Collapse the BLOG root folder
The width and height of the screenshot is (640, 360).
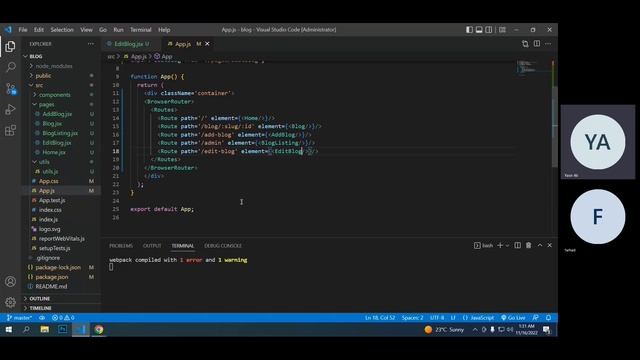[x=25, y=56]
